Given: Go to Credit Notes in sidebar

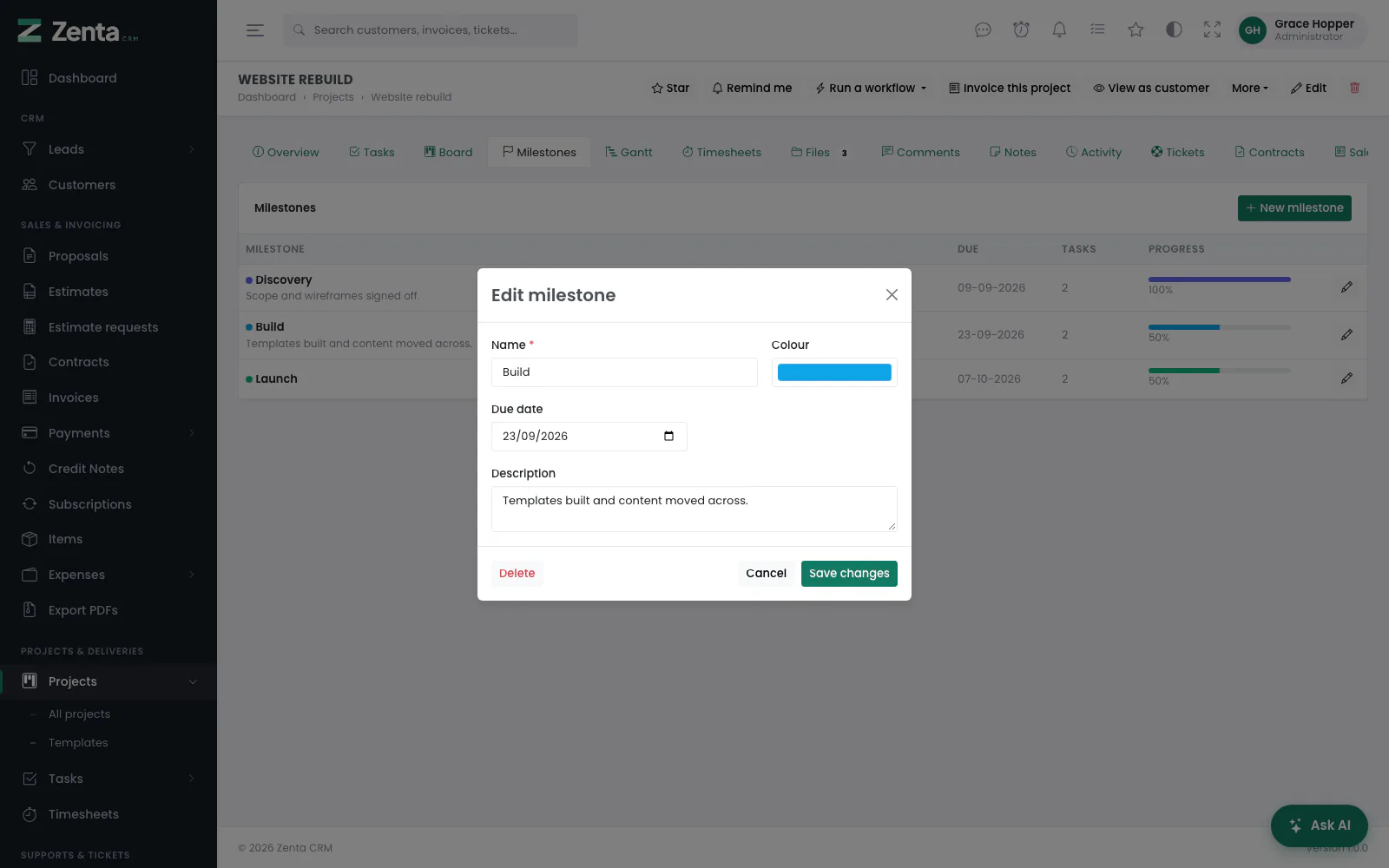Looking at the screenshot, I should point(109,469).
